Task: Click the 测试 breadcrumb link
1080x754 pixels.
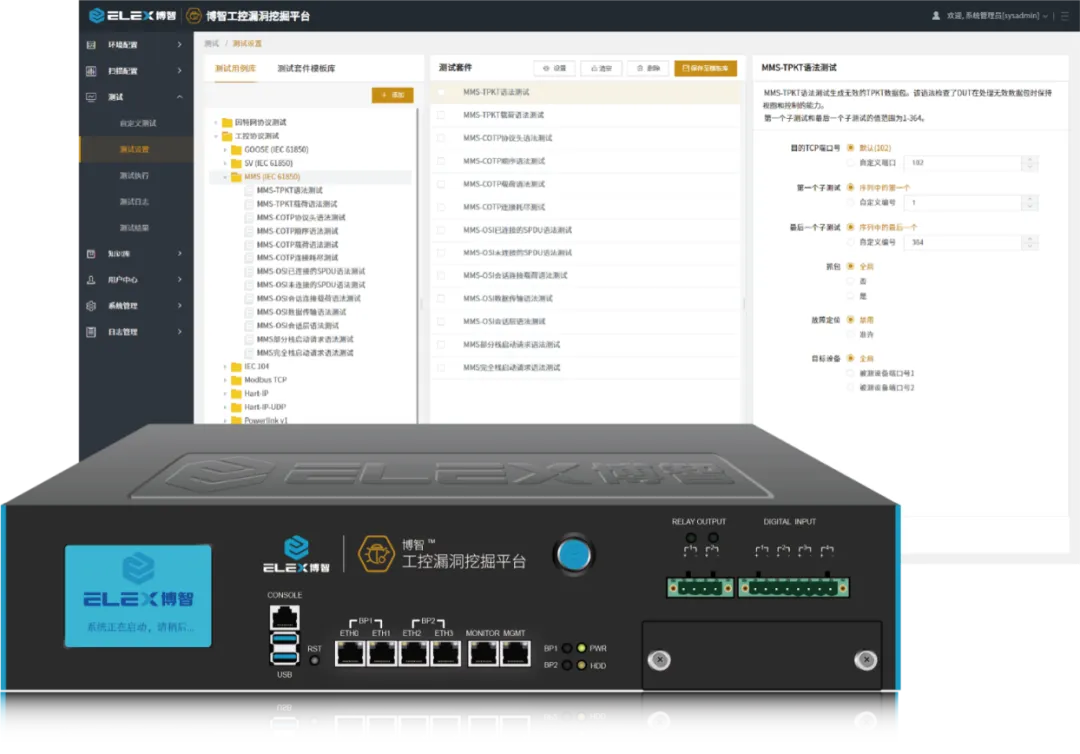Action: click(211, 43)
